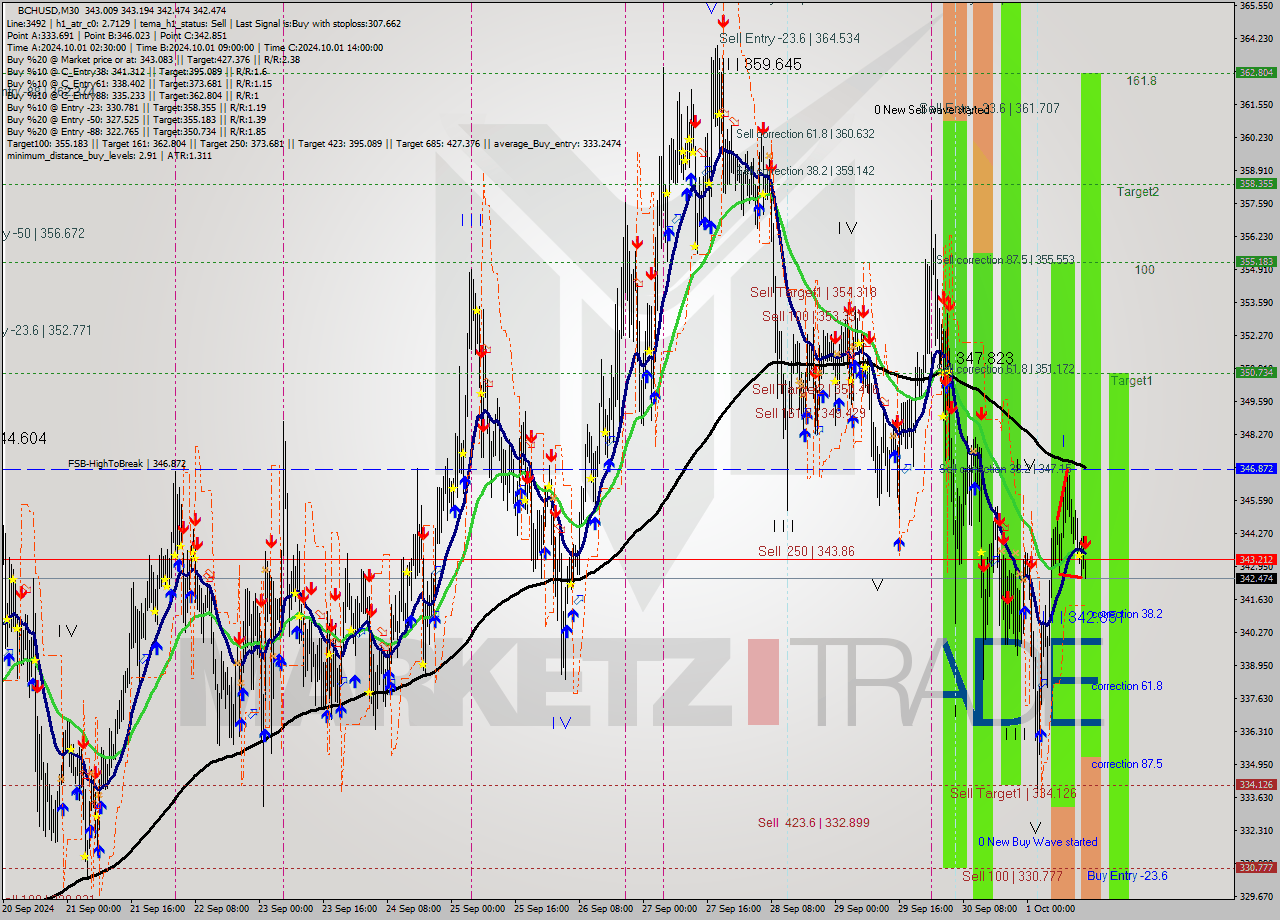This screenshot has width=1280, height=920.
Task: Click the BCHUSD,M30 symbol title text
Action: [50, 10]
